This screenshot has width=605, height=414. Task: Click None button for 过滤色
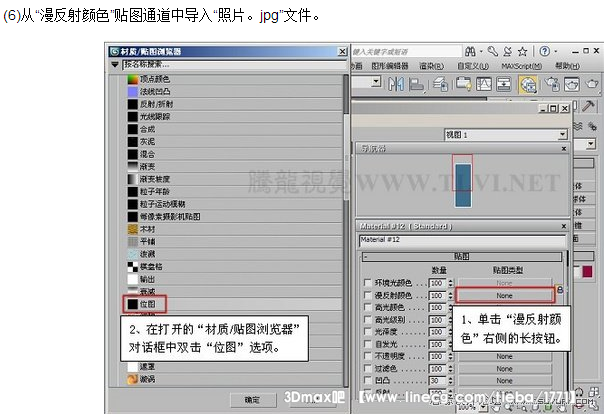504,369
